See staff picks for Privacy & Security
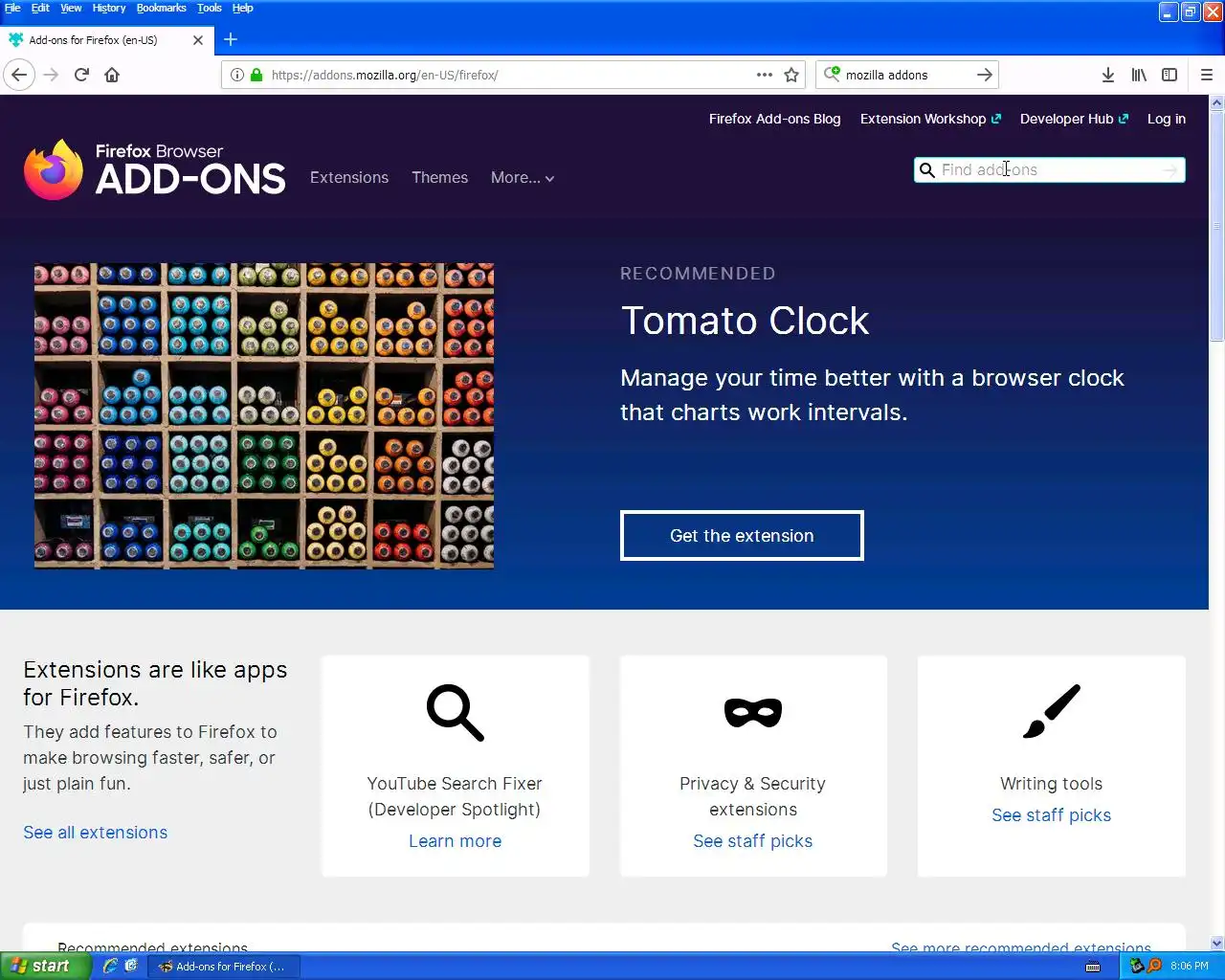Screen dimensions: 1225x980 coord(753,841)
